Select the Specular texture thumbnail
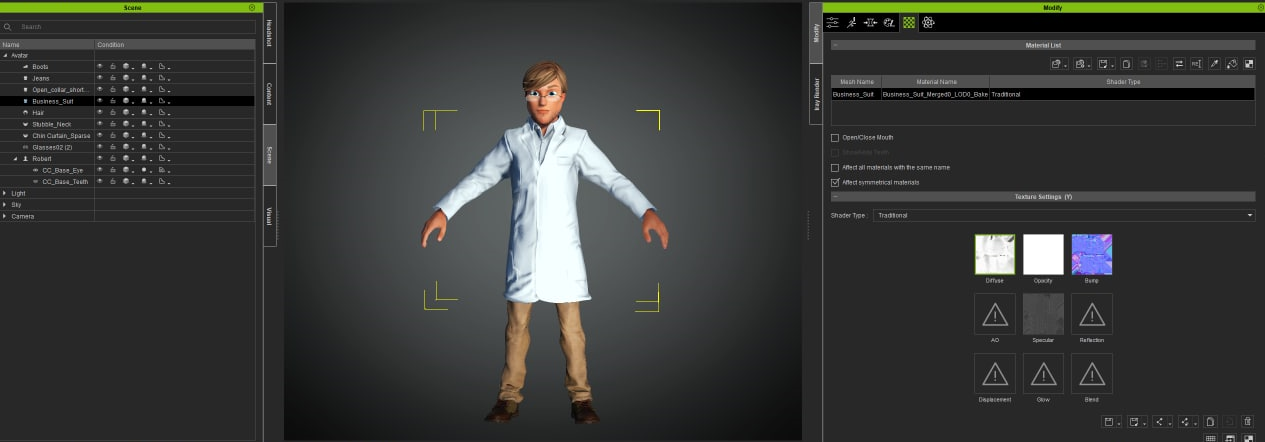This screenshot has height=442, width=1265. (1043, 313)
